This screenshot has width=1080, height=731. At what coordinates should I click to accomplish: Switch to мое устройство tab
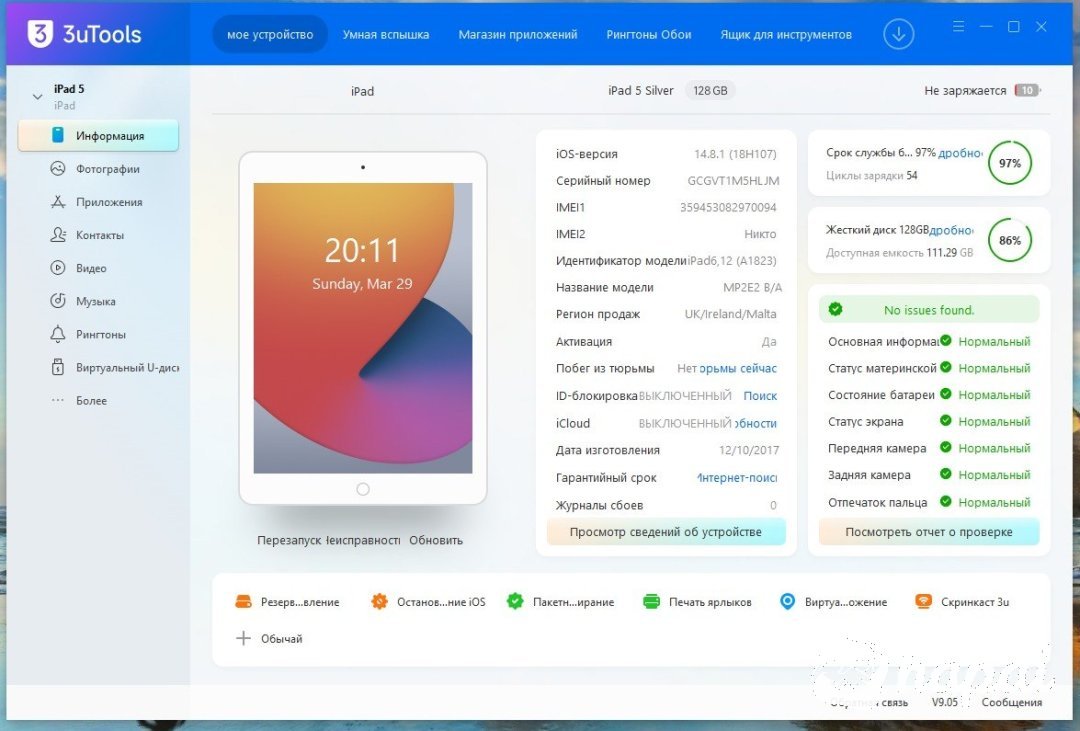pyautogui.click(x=270, y=34)
